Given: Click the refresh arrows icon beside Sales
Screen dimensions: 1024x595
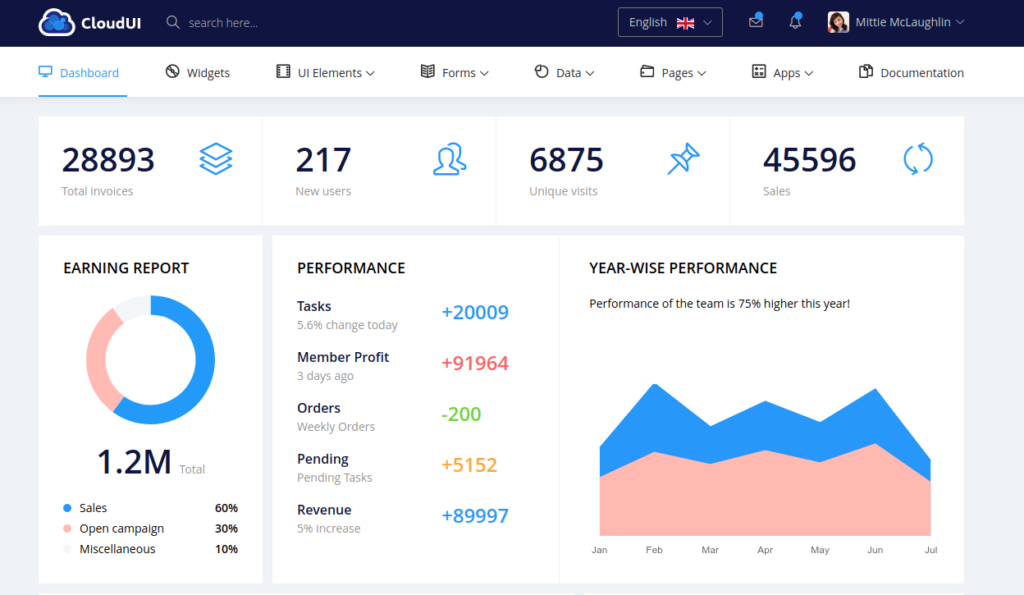Looking at the screenshot, I should (918, 159).
